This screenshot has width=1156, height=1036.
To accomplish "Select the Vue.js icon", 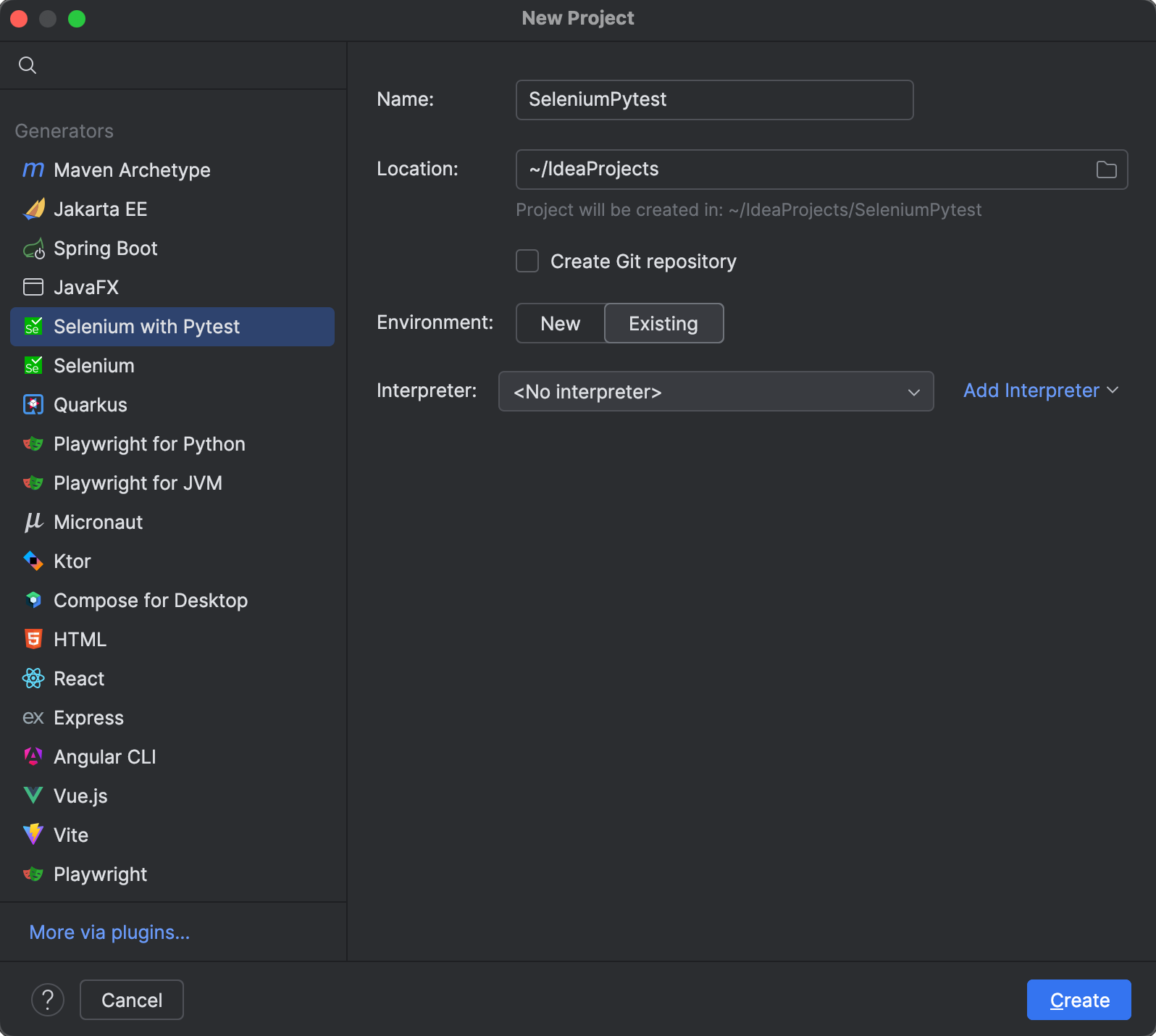I will coord(33,795).
